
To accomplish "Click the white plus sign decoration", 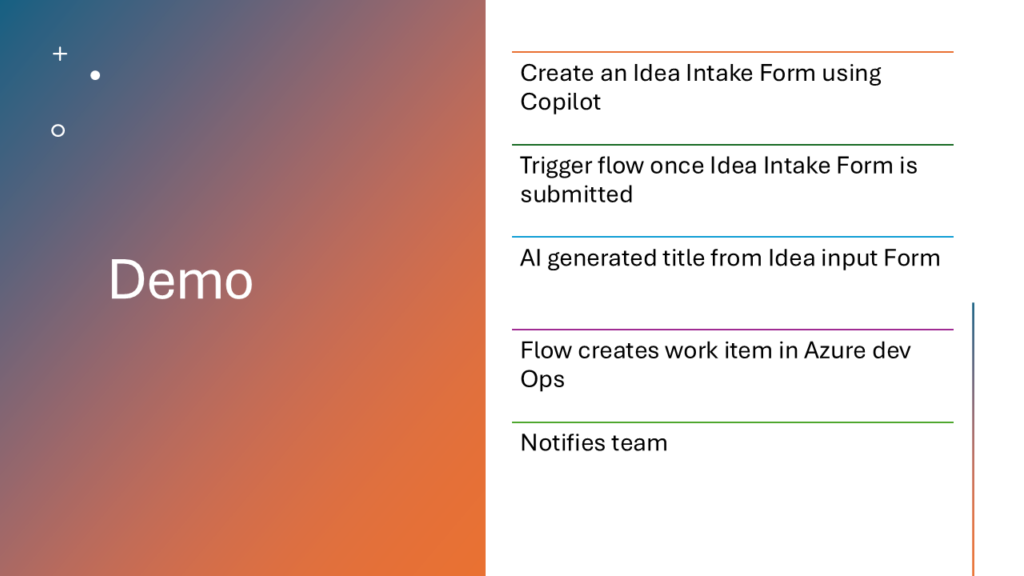I will [60, 54].
